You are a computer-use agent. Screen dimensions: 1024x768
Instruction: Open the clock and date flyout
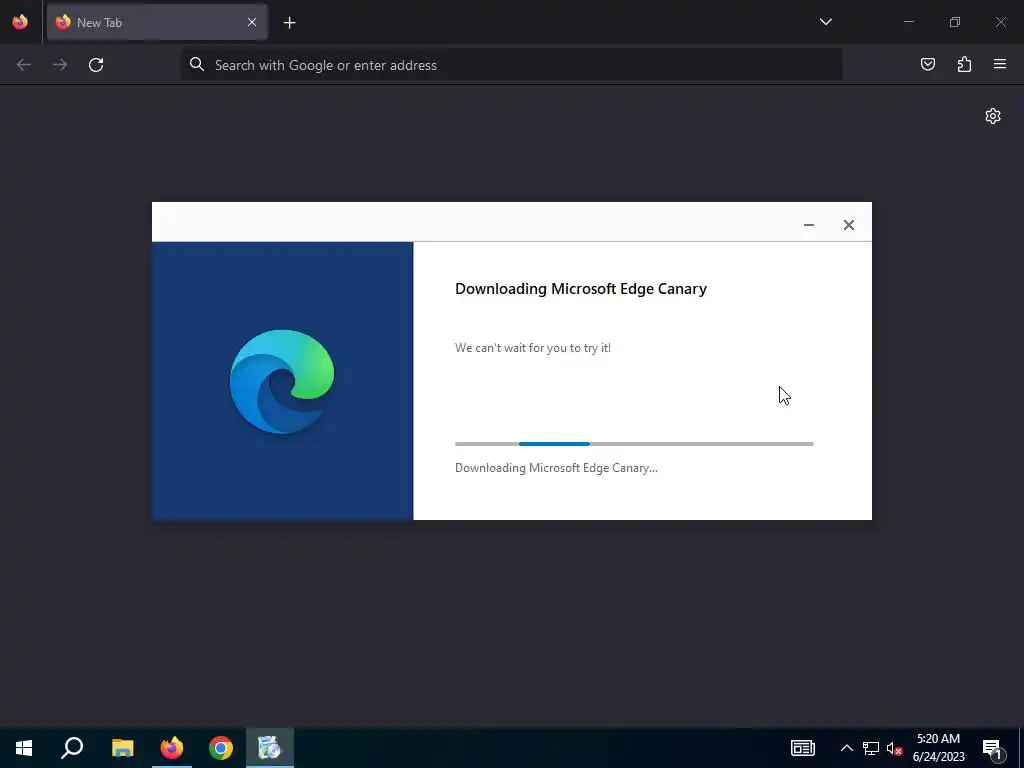938,748
